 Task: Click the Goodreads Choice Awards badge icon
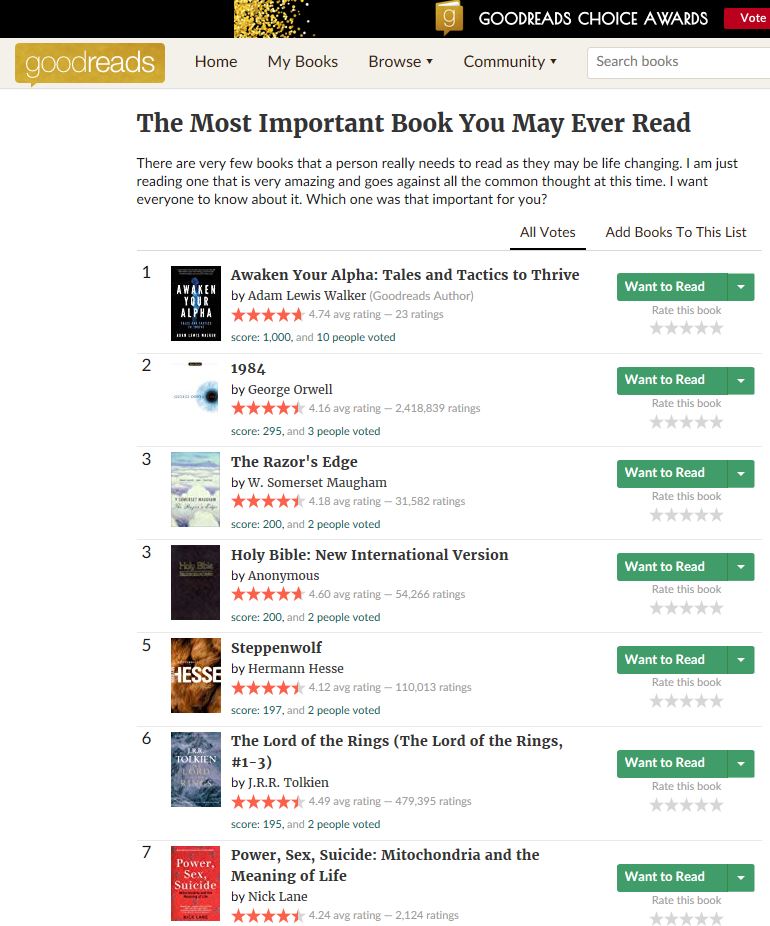449,18
